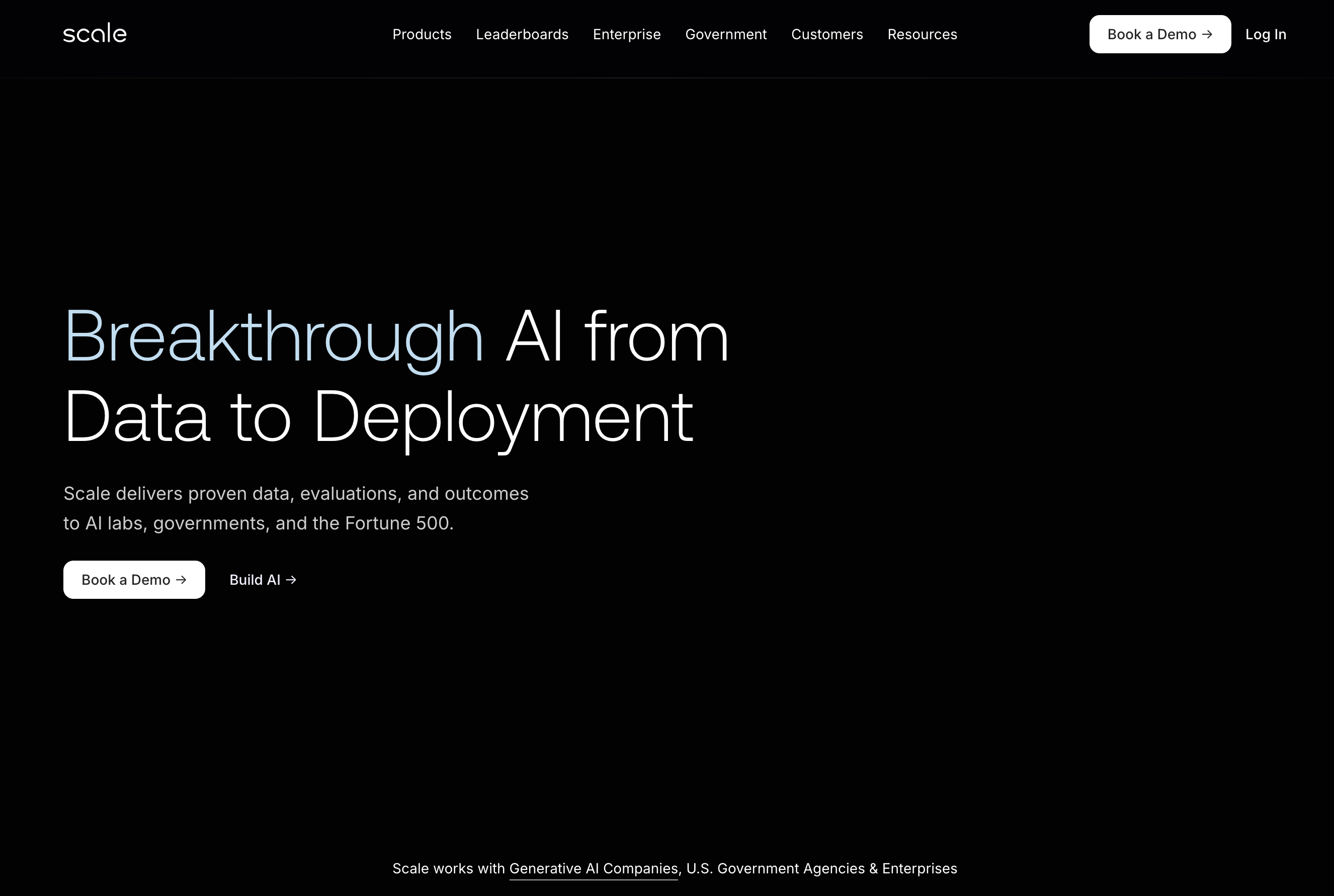This screenshot has height=896, width=1334.
Task: Expand the Enterprise navigation menu
Action: tap(626, 34)
